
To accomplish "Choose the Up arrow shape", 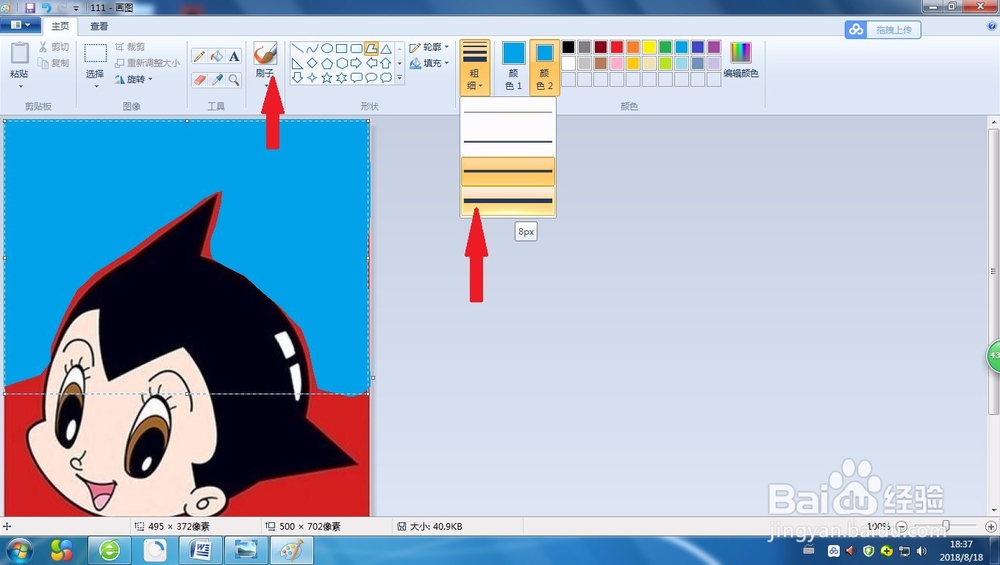I will (386, 63).
